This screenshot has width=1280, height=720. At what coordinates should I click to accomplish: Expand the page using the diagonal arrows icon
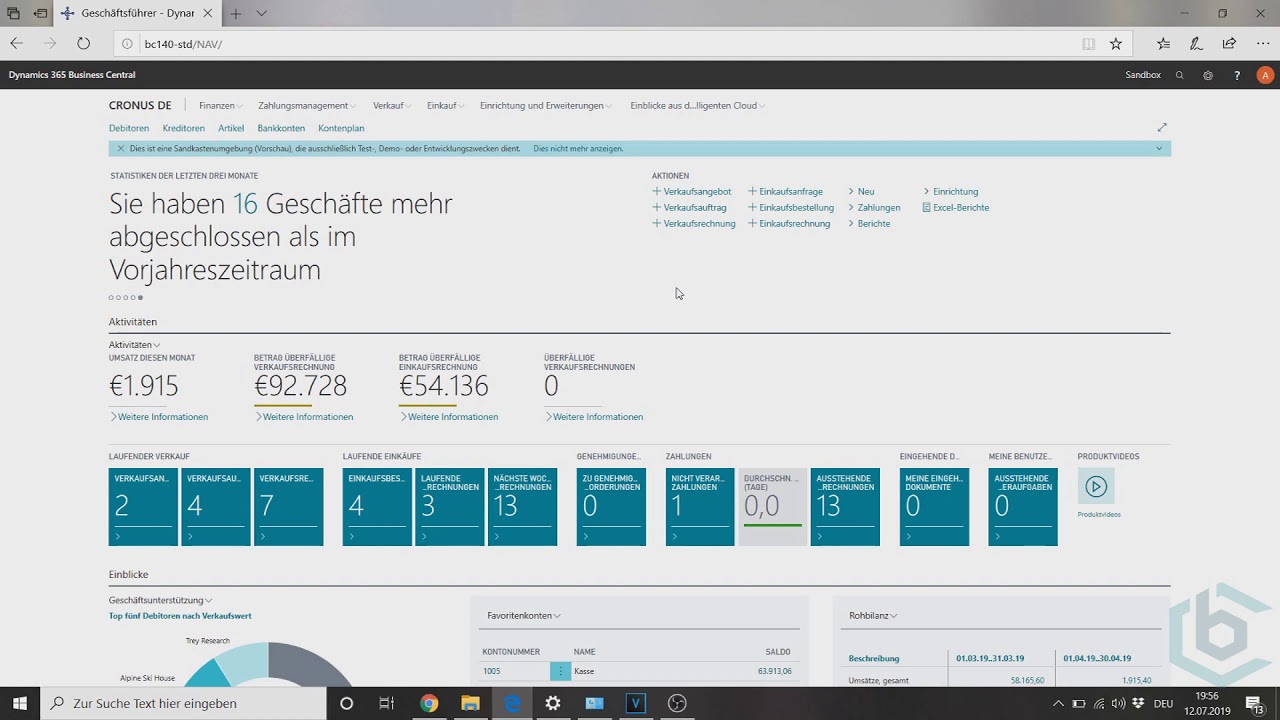coord(1162,128)
